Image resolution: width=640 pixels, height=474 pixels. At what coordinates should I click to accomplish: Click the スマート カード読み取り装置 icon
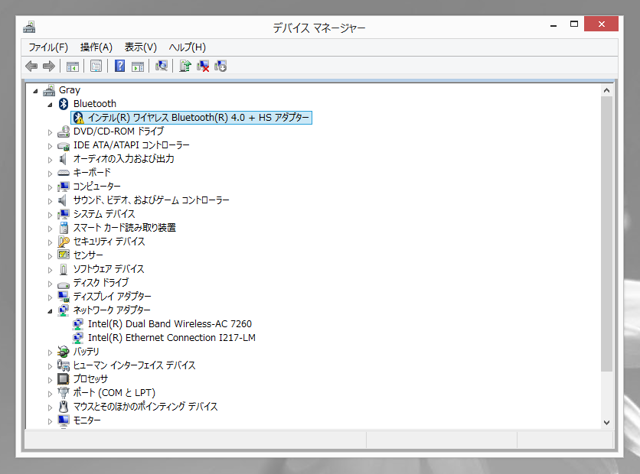pyautogui.click(x=63, y=228)
